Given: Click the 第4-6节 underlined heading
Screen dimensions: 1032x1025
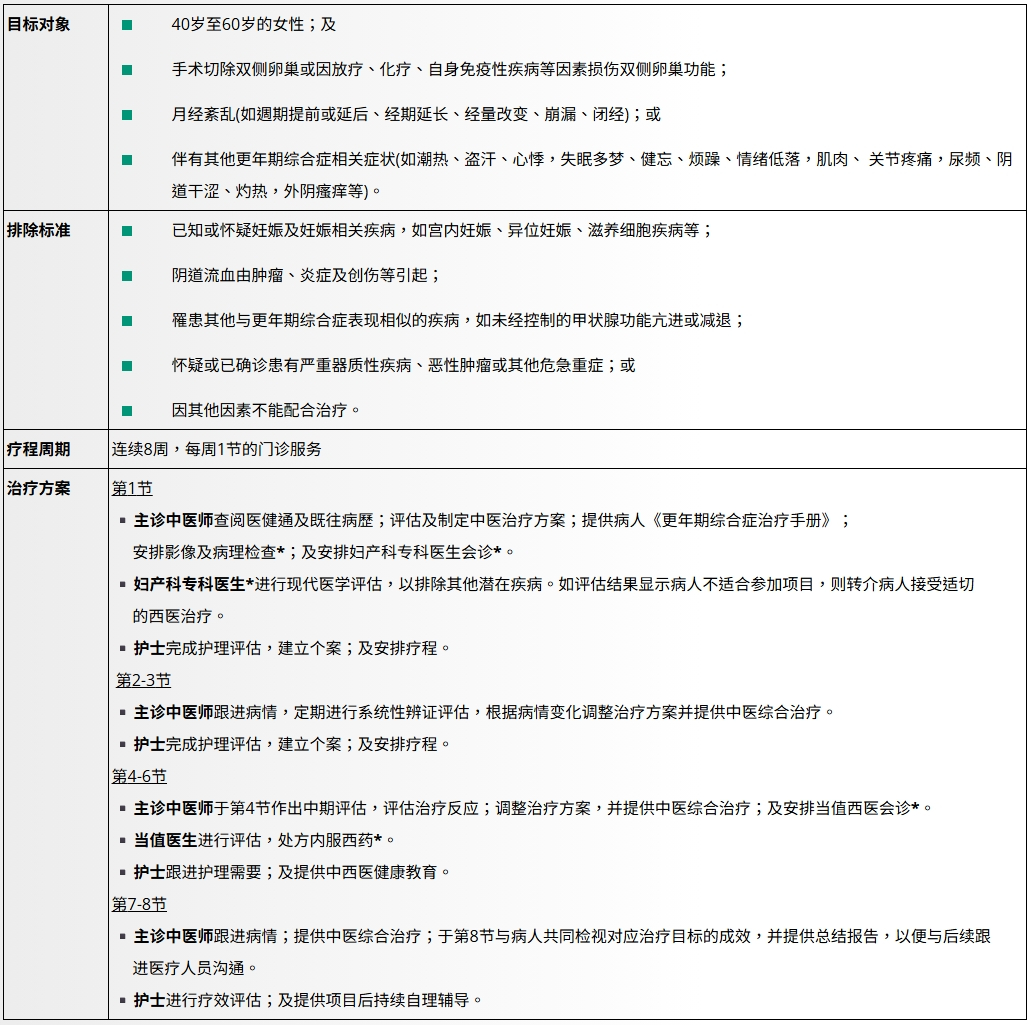Looking at the screenshot, I should (139, 776).
